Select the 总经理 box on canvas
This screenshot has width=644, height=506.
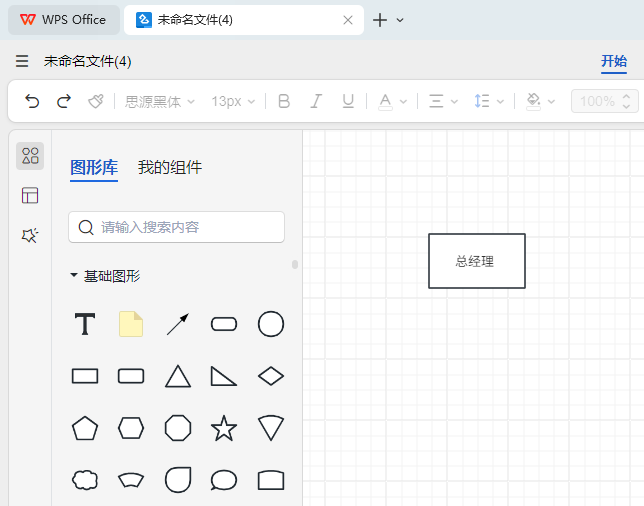[477, 261]
